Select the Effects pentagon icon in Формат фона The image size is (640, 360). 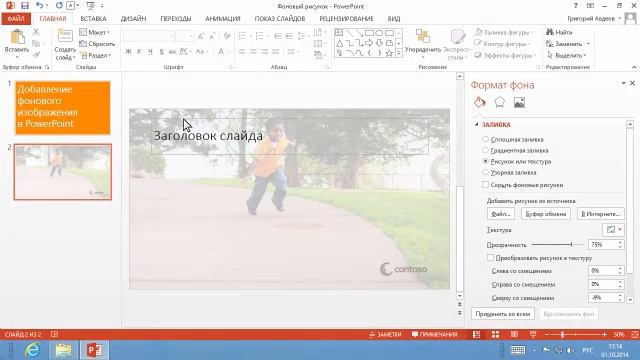pos(500,102)
